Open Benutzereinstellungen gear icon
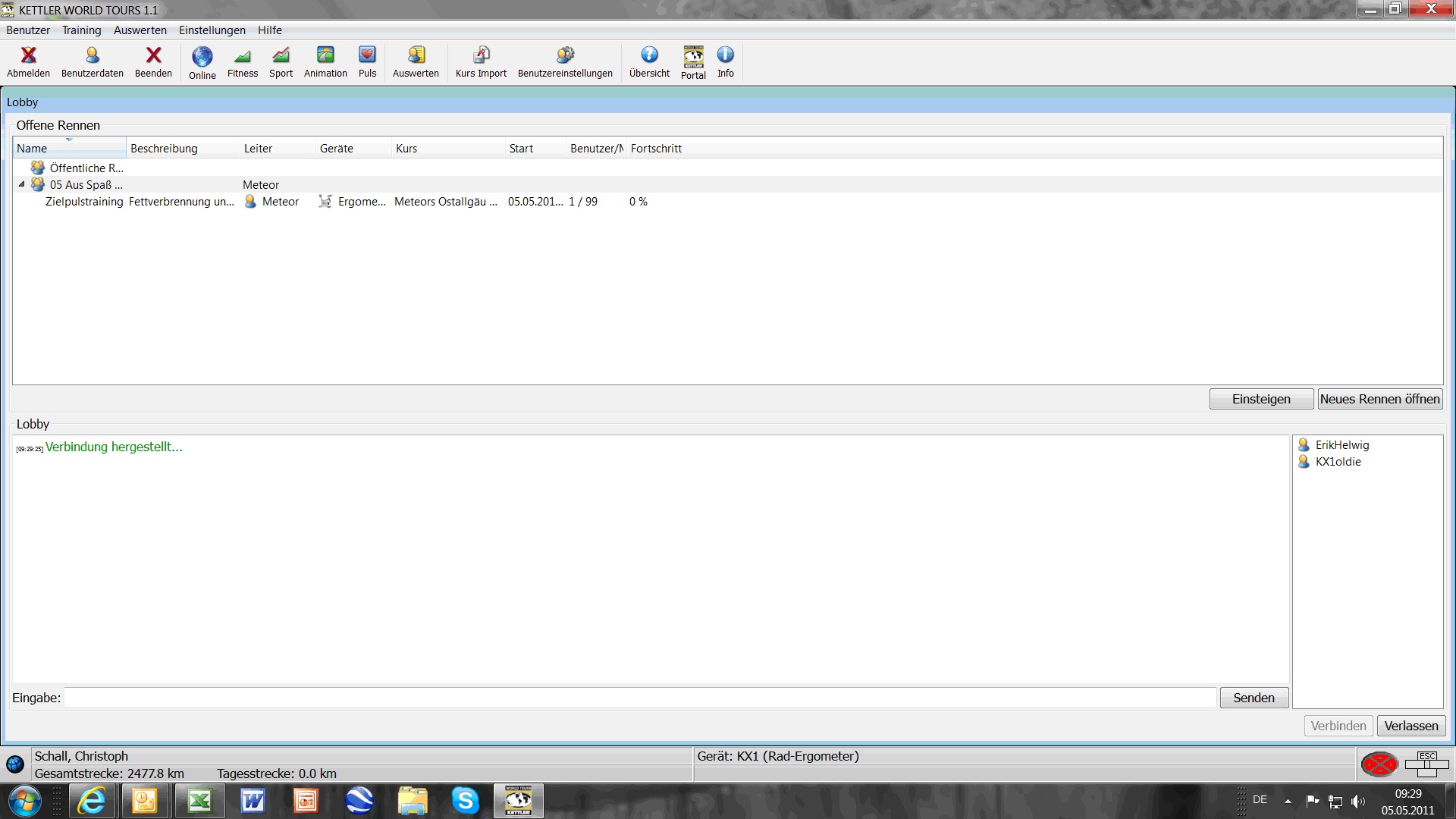The image size is (1456, 819). tap(565, 55)
